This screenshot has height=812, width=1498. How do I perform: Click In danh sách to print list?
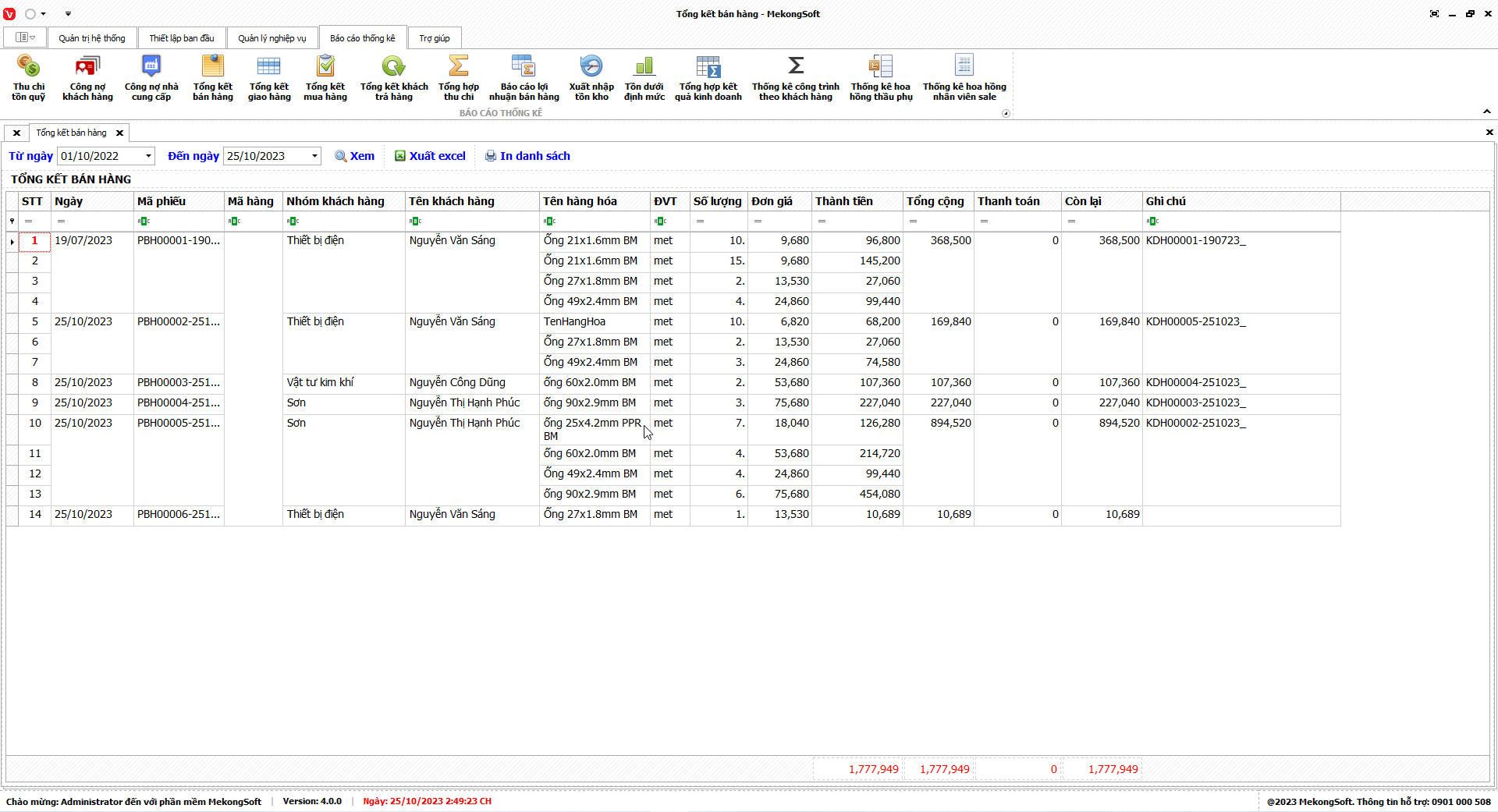[527, 156]
